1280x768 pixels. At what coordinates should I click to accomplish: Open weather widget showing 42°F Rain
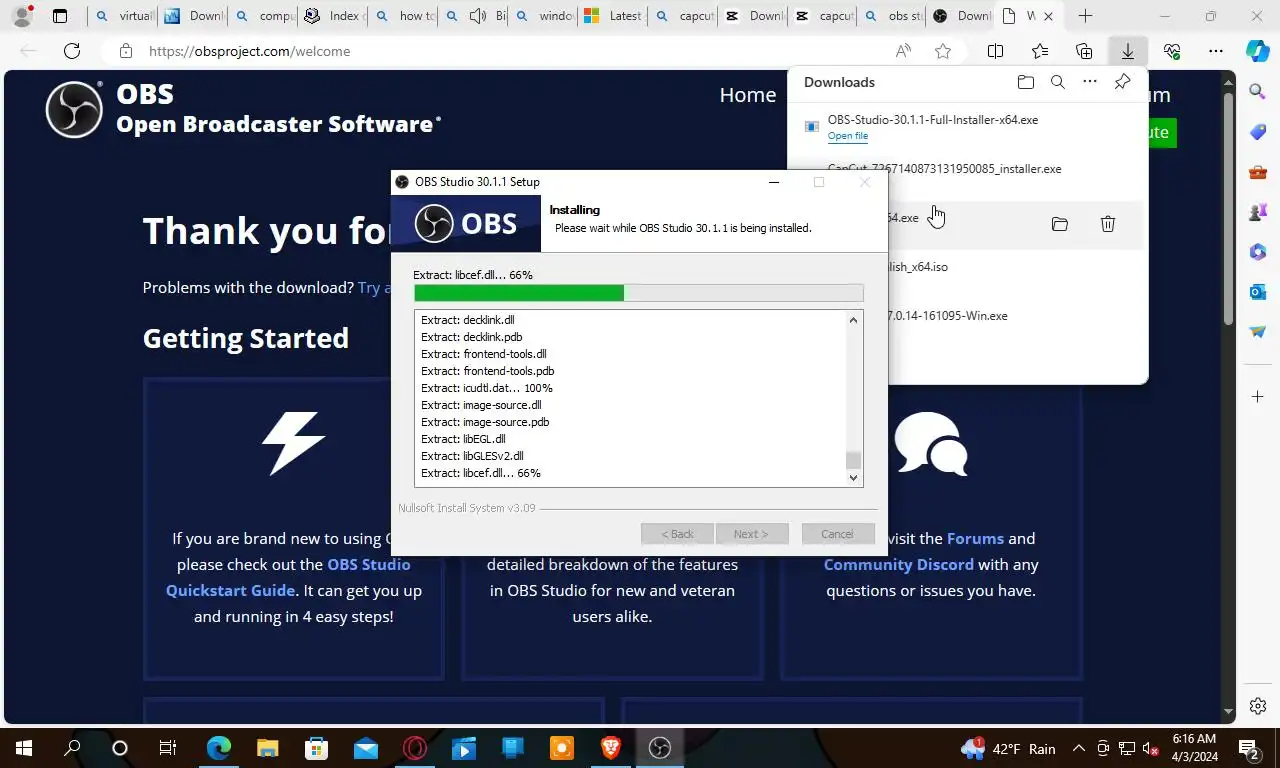pyautogui.click(x=1008, y=748)
